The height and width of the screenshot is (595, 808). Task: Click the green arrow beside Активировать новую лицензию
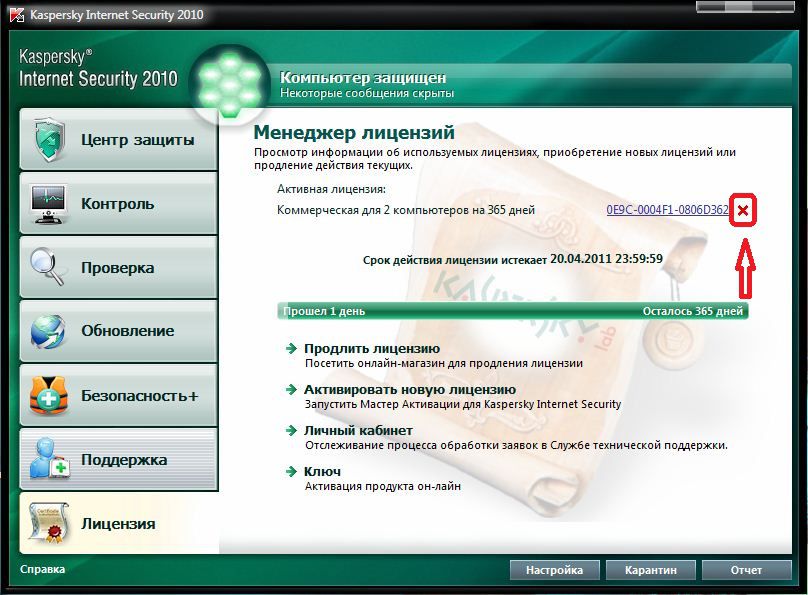click(x=292, y=389)
